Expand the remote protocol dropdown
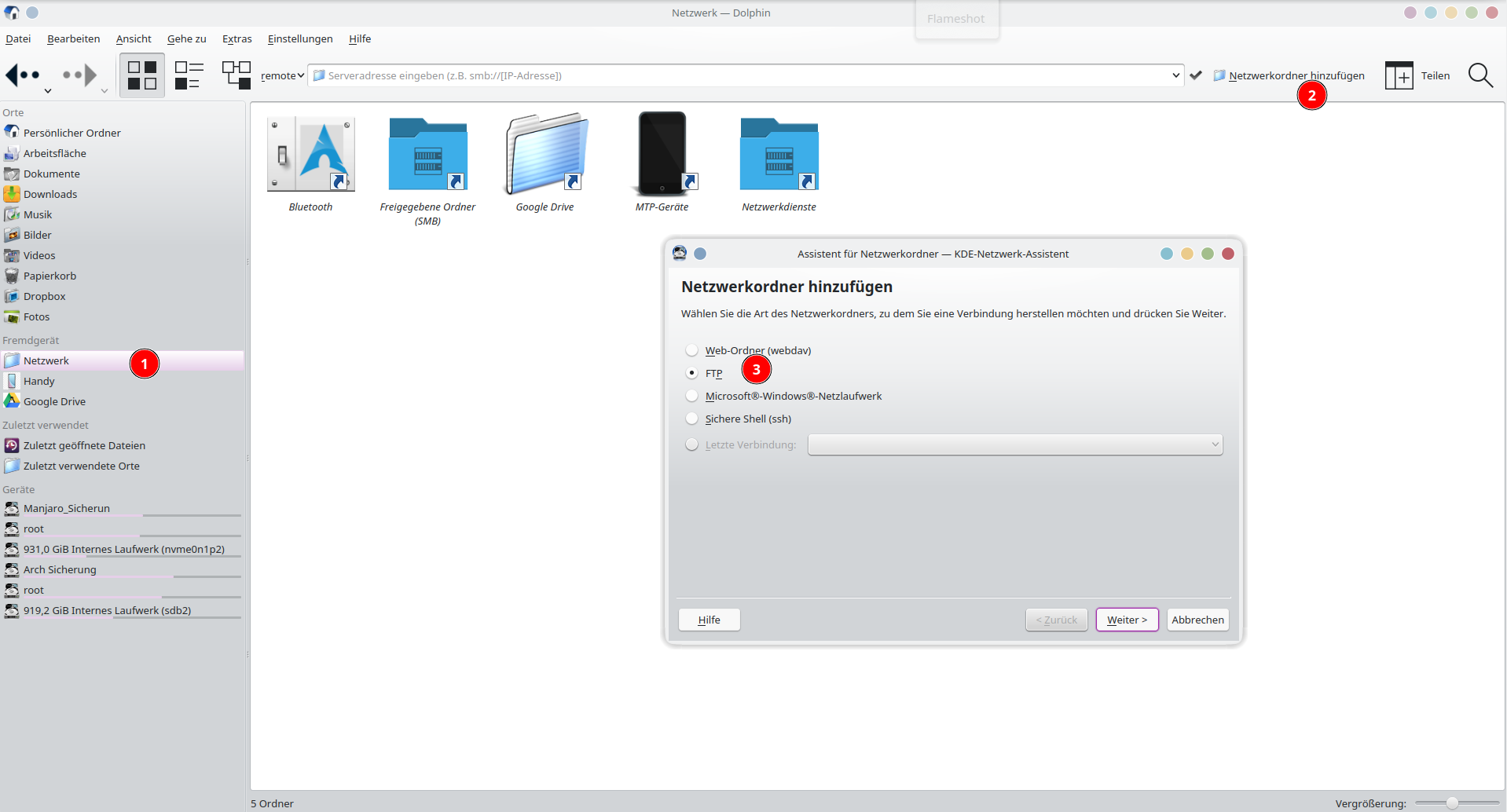 [282, 75]
